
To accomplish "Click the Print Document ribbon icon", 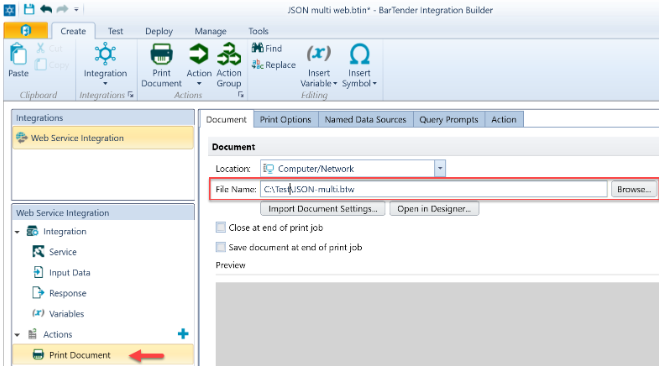I will [161, 54].
